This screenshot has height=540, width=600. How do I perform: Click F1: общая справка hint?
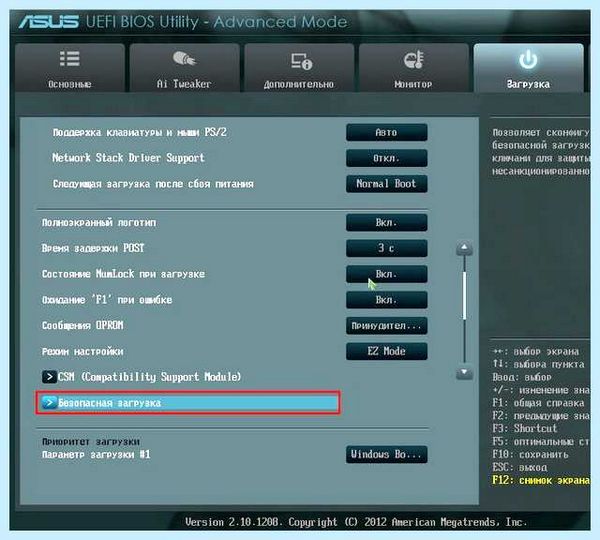(x=538, y=403)
